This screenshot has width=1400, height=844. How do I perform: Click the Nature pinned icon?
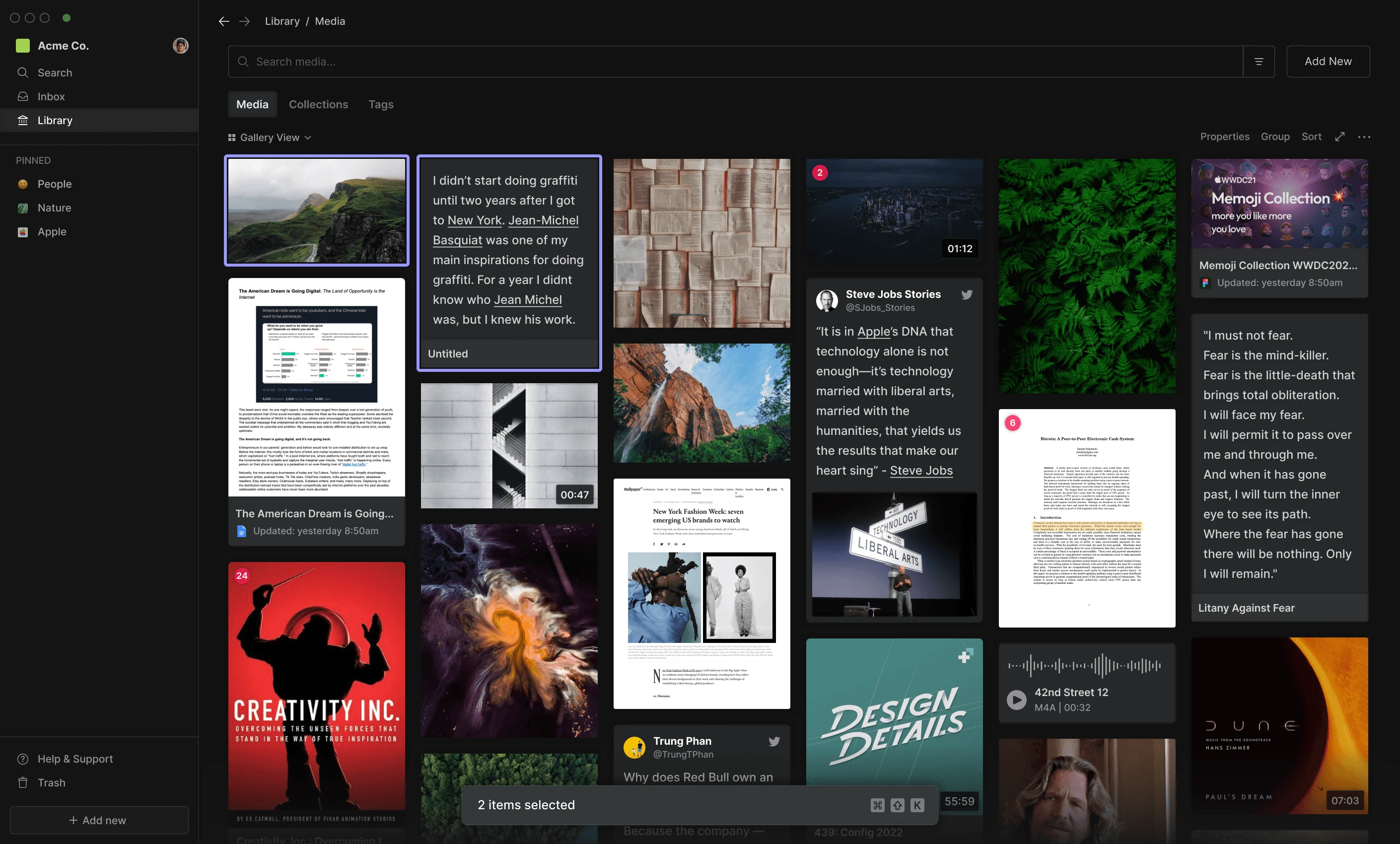coord(23,208)
